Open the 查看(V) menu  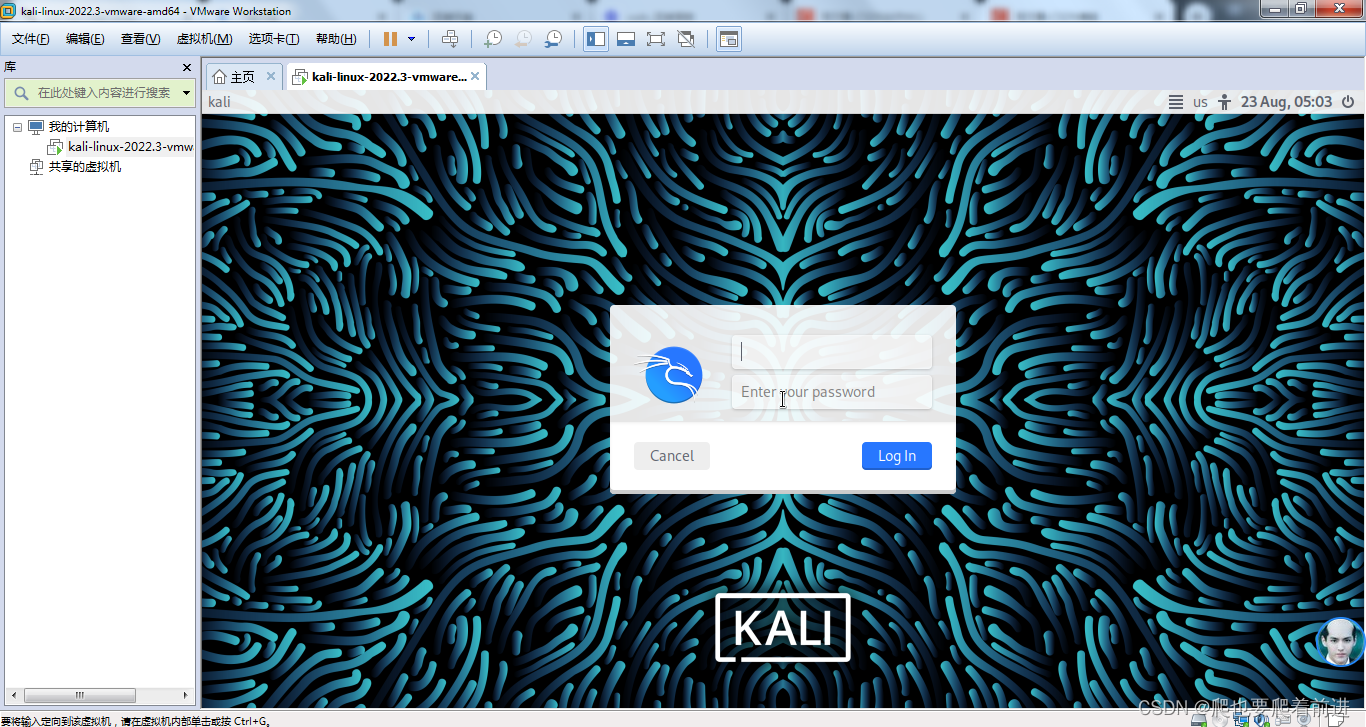point(141,39)
